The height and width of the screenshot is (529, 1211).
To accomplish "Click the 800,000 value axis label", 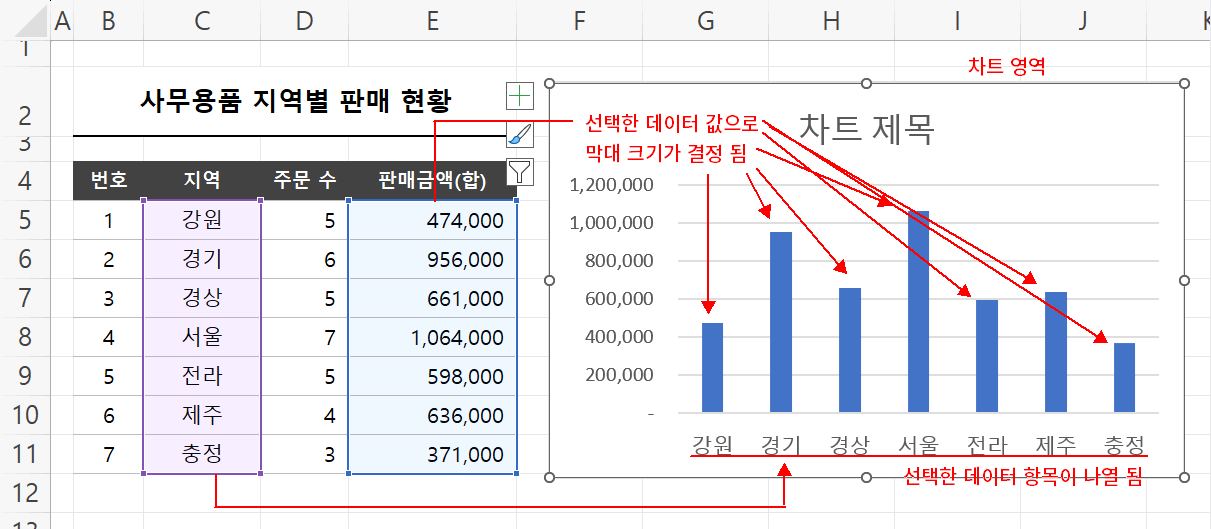I will coord(618,261).
